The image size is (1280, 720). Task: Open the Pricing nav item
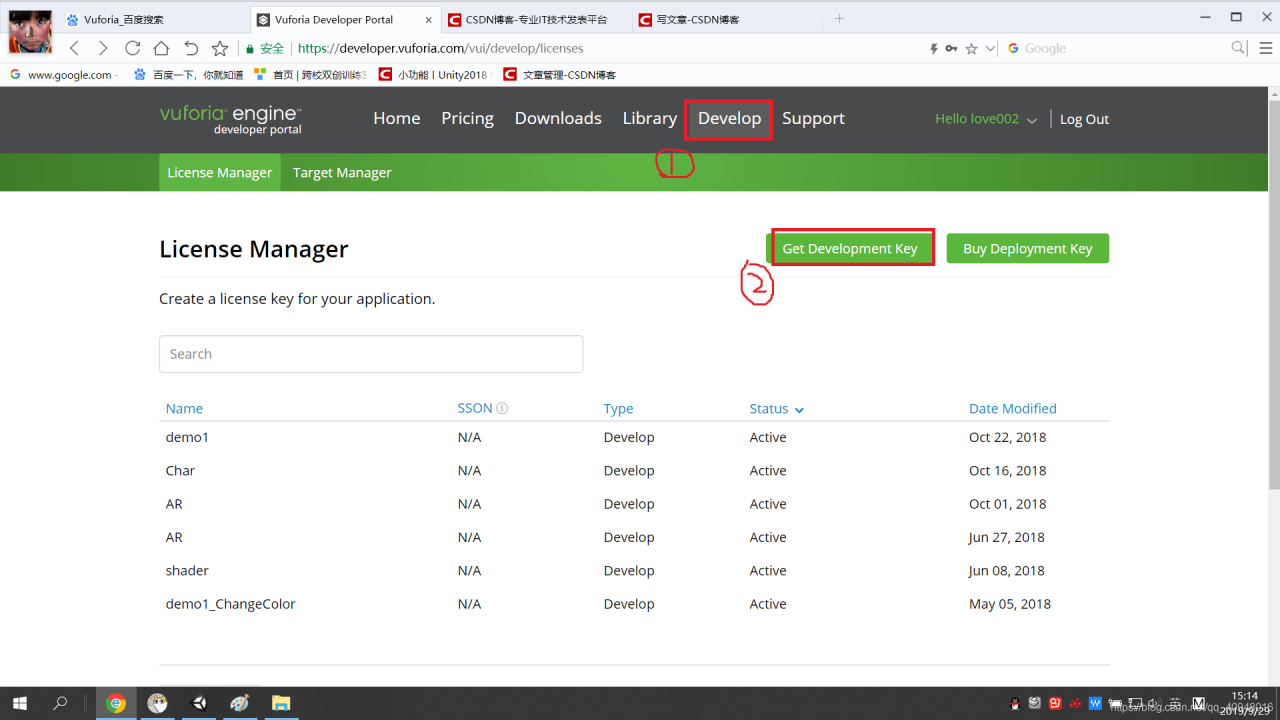click(467, 118)
